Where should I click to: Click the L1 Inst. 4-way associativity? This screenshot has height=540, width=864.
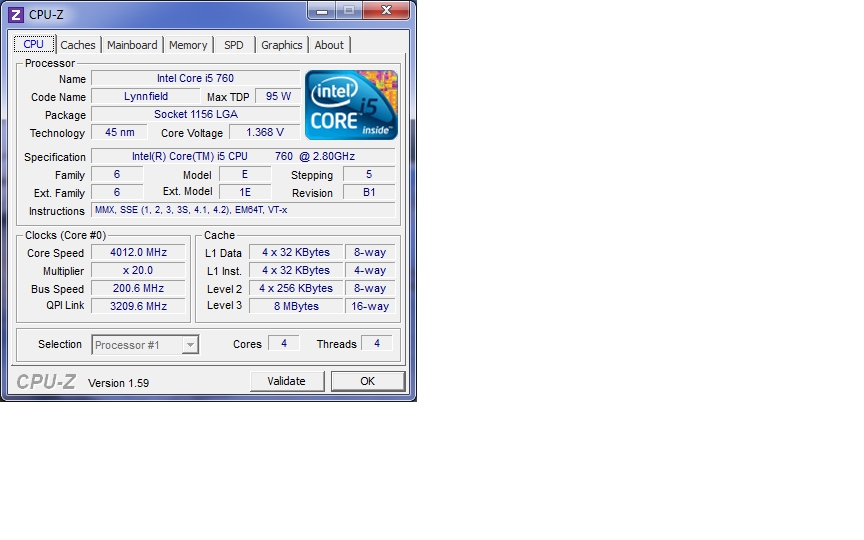pyautogui.click(x=370, y=271)
